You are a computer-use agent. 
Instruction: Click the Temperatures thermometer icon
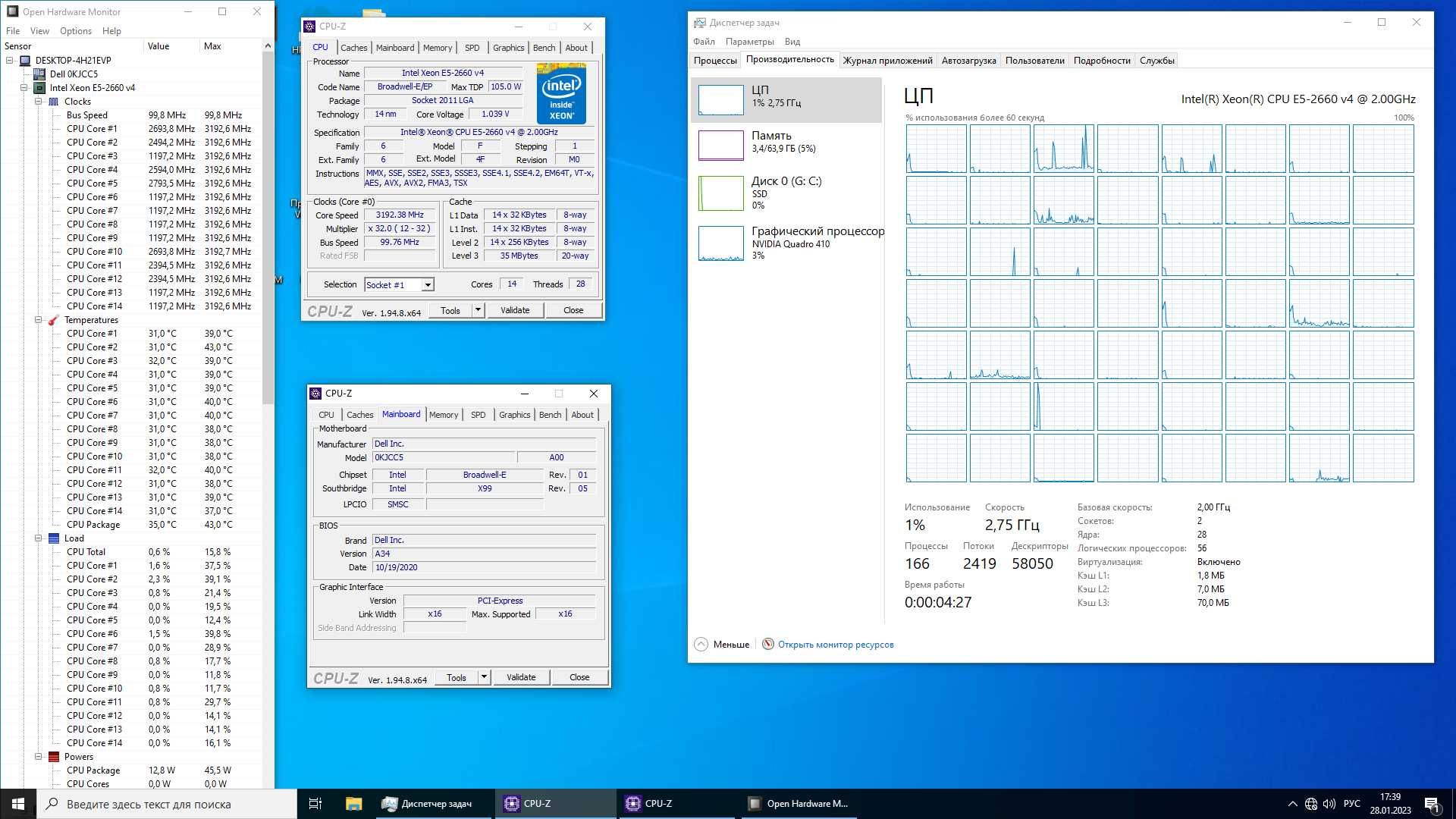[54, 320]
